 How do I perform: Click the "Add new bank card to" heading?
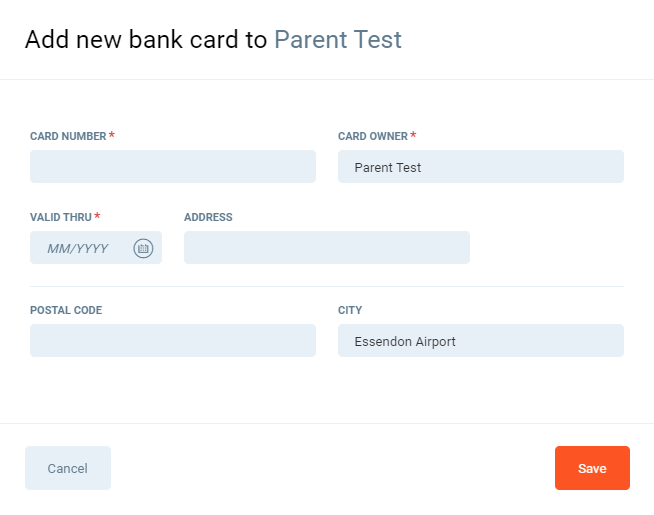click(146, 40)
